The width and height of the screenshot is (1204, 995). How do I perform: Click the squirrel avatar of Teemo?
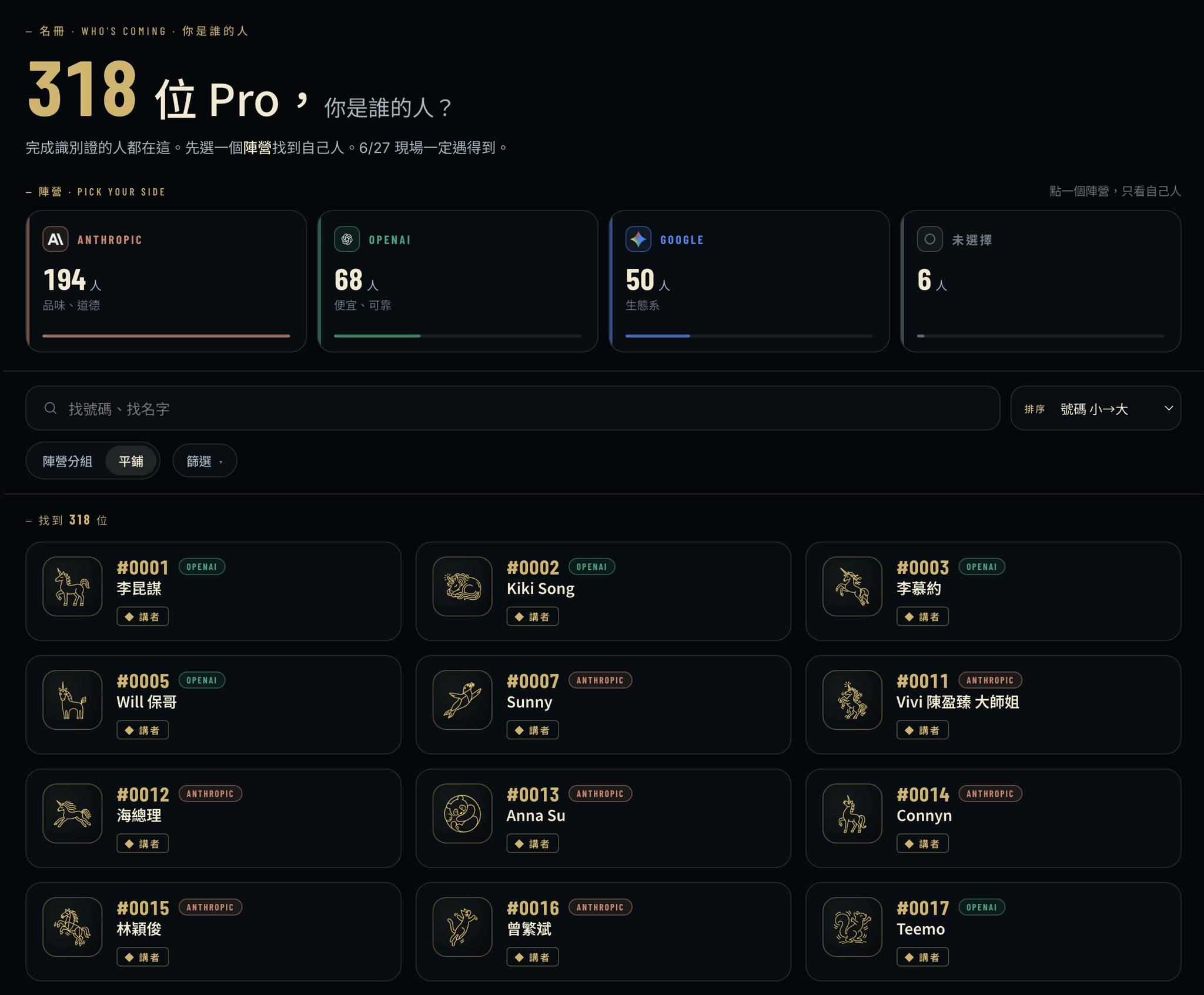(852, 927)
